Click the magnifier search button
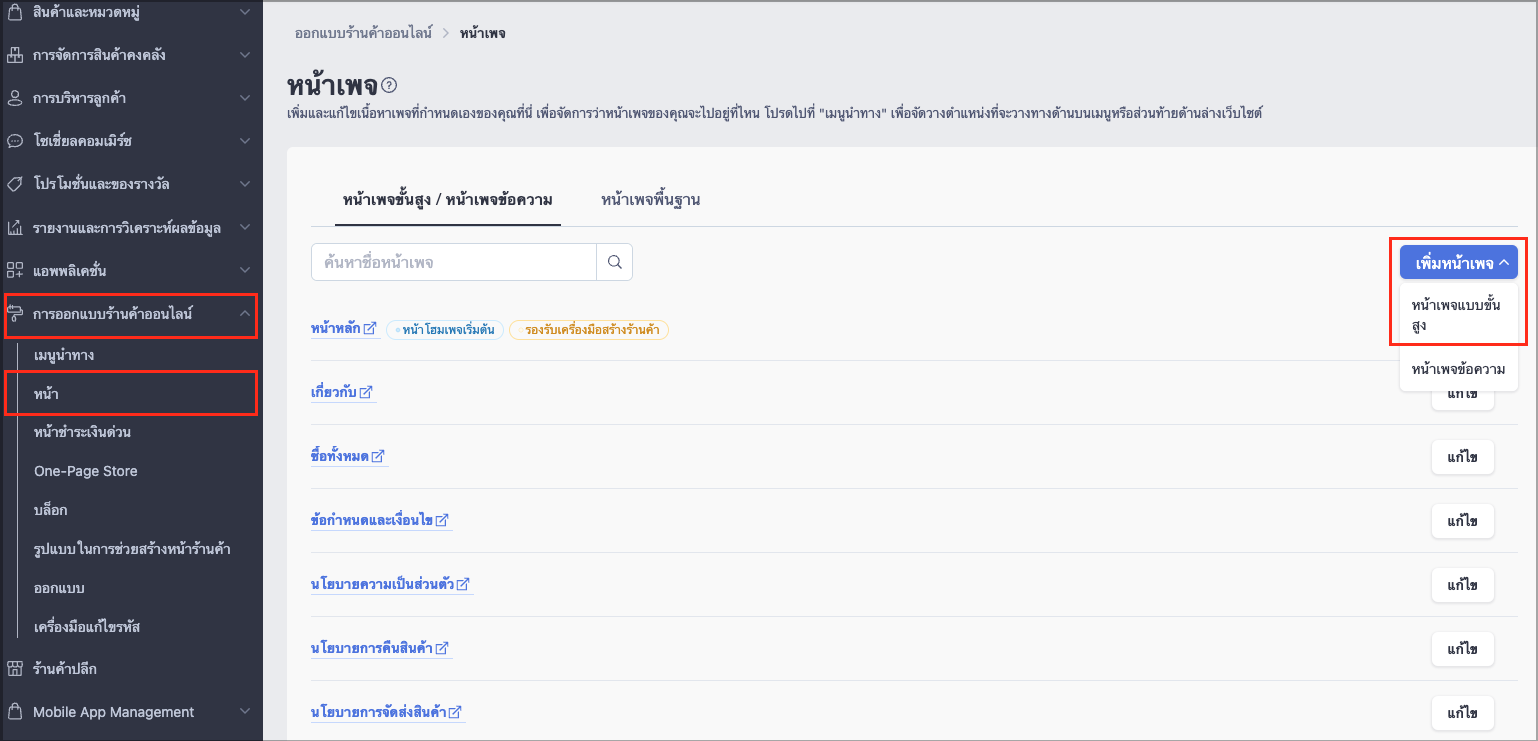This screenshot has width=1538, height=741. (x=615, y=262)
